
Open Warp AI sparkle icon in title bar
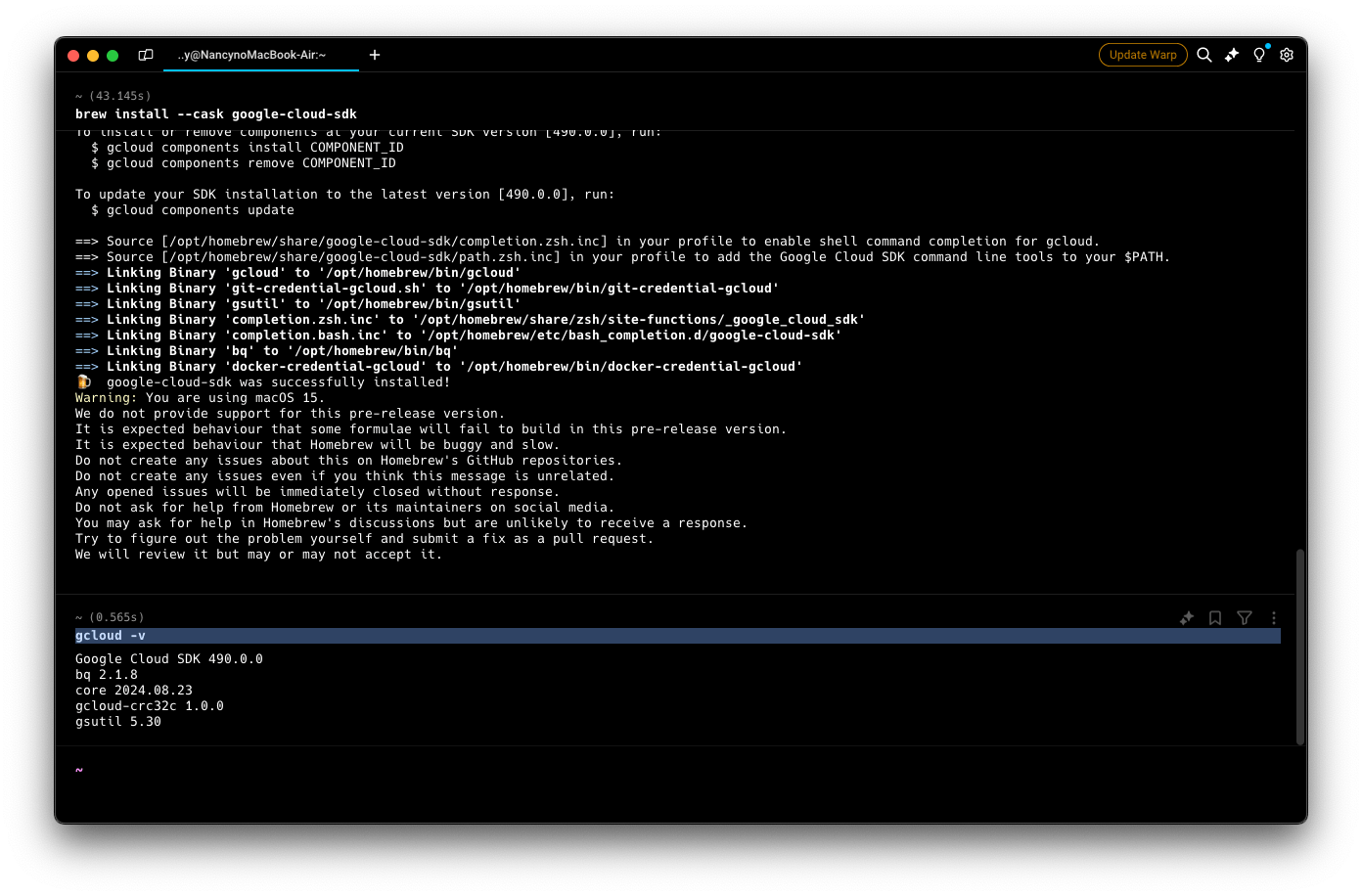[1232, 55]
